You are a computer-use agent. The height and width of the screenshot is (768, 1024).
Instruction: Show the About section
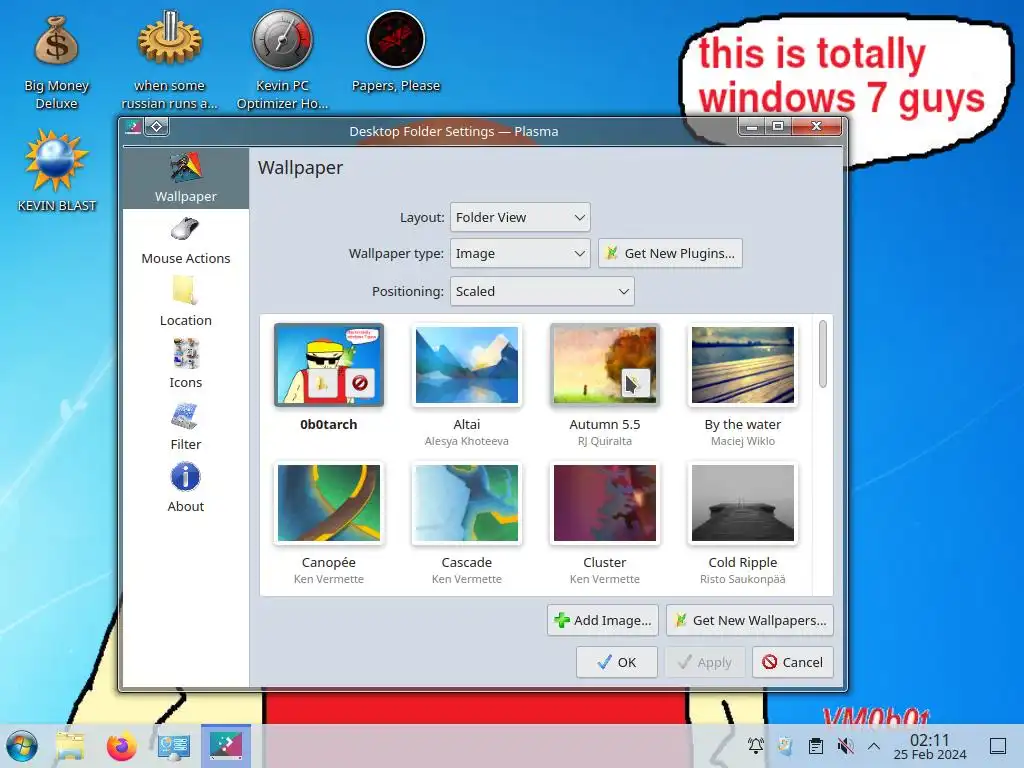185,488
